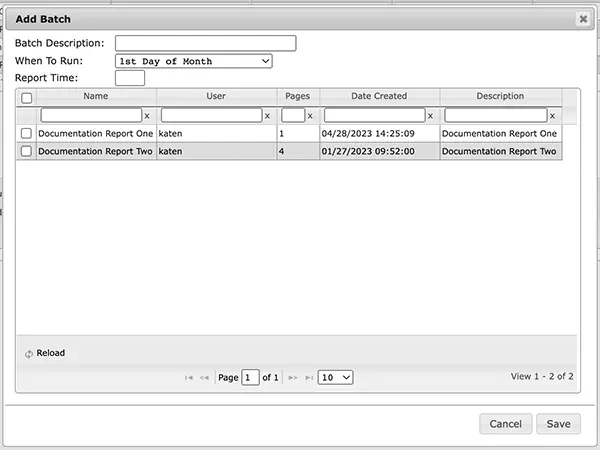Click pages cell showing 4

click(298, 151)
